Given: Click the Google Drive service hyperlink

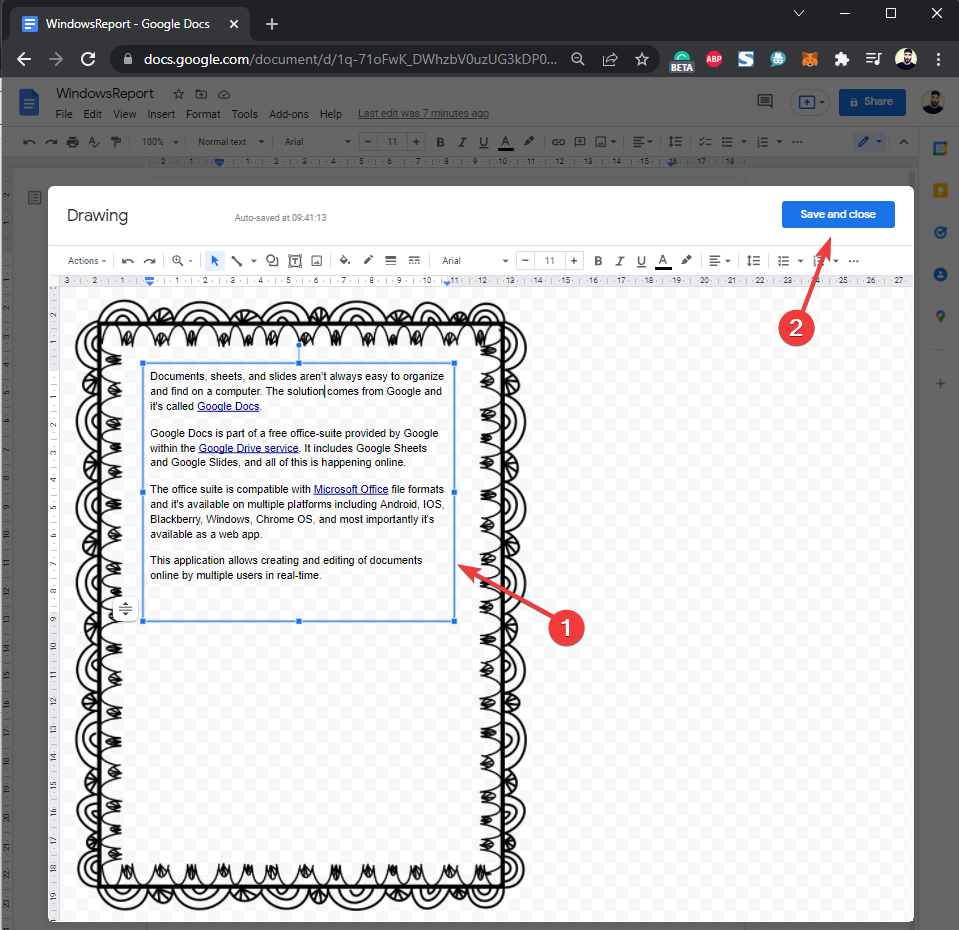Looking at the screenshot, I should [x=248, y=448].
